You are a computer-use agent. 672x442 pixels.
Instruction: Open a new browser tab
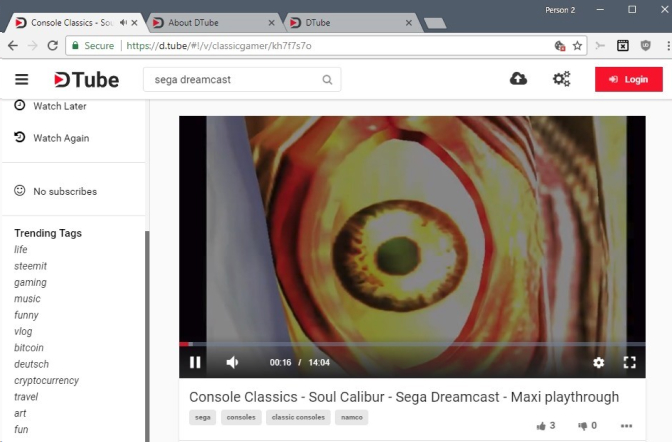(x=435, y=23)
